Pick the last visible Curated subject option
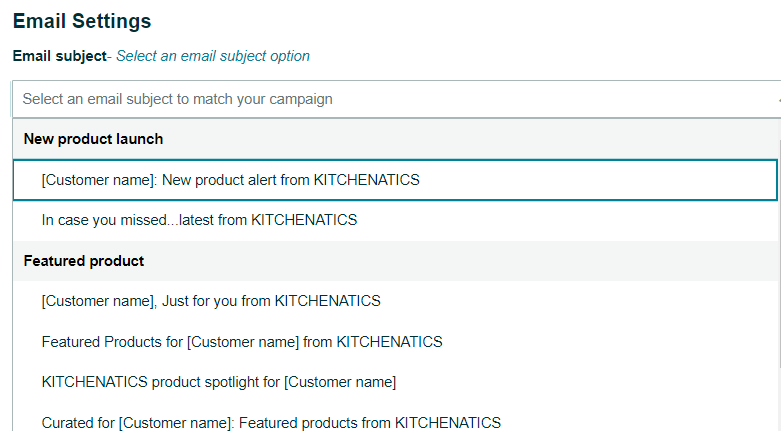This screenshot has height=431, width=781. (x=271, y=422)
